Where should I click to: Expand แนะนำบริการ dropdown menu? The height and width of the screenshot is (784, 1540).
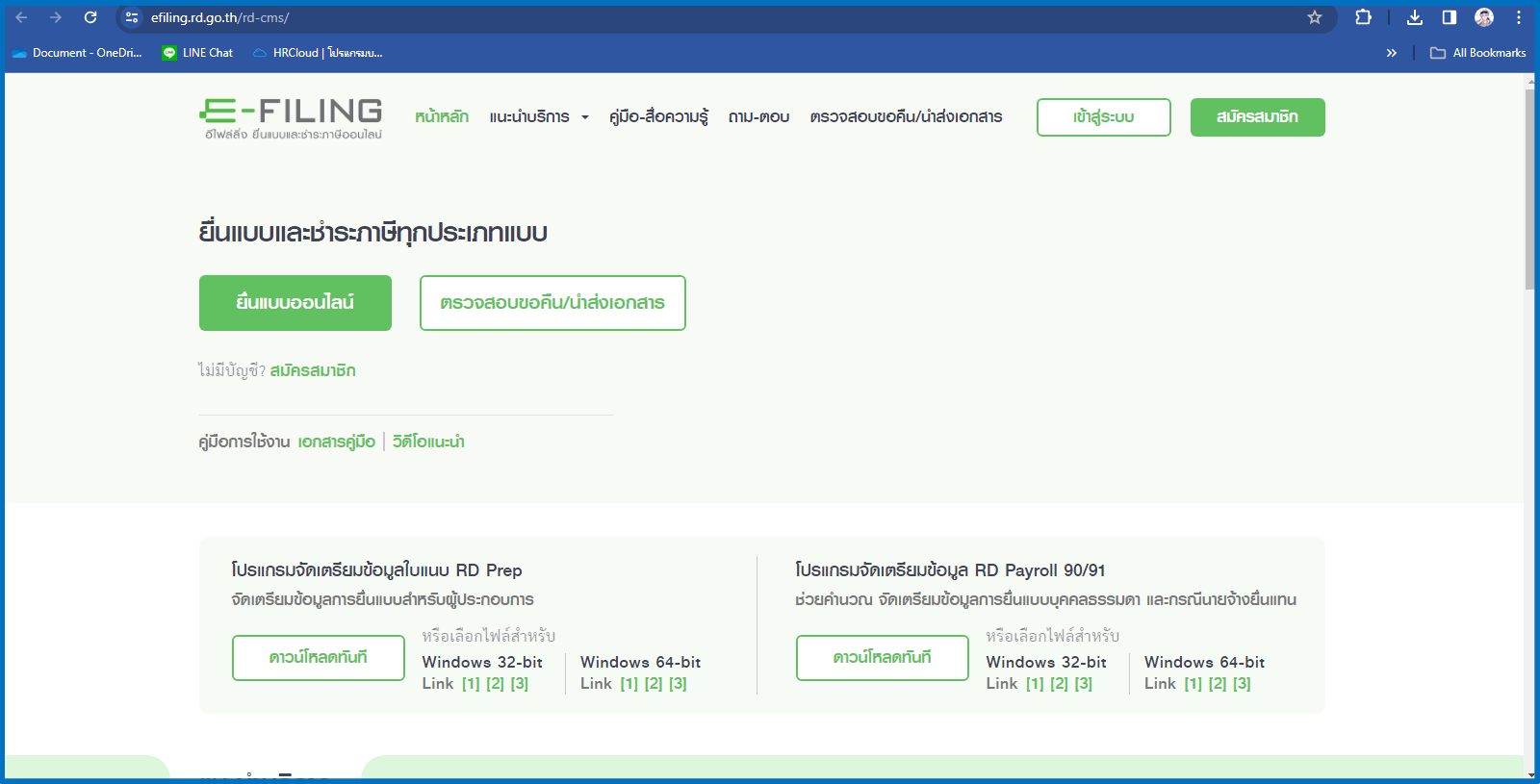pos(539,116)
